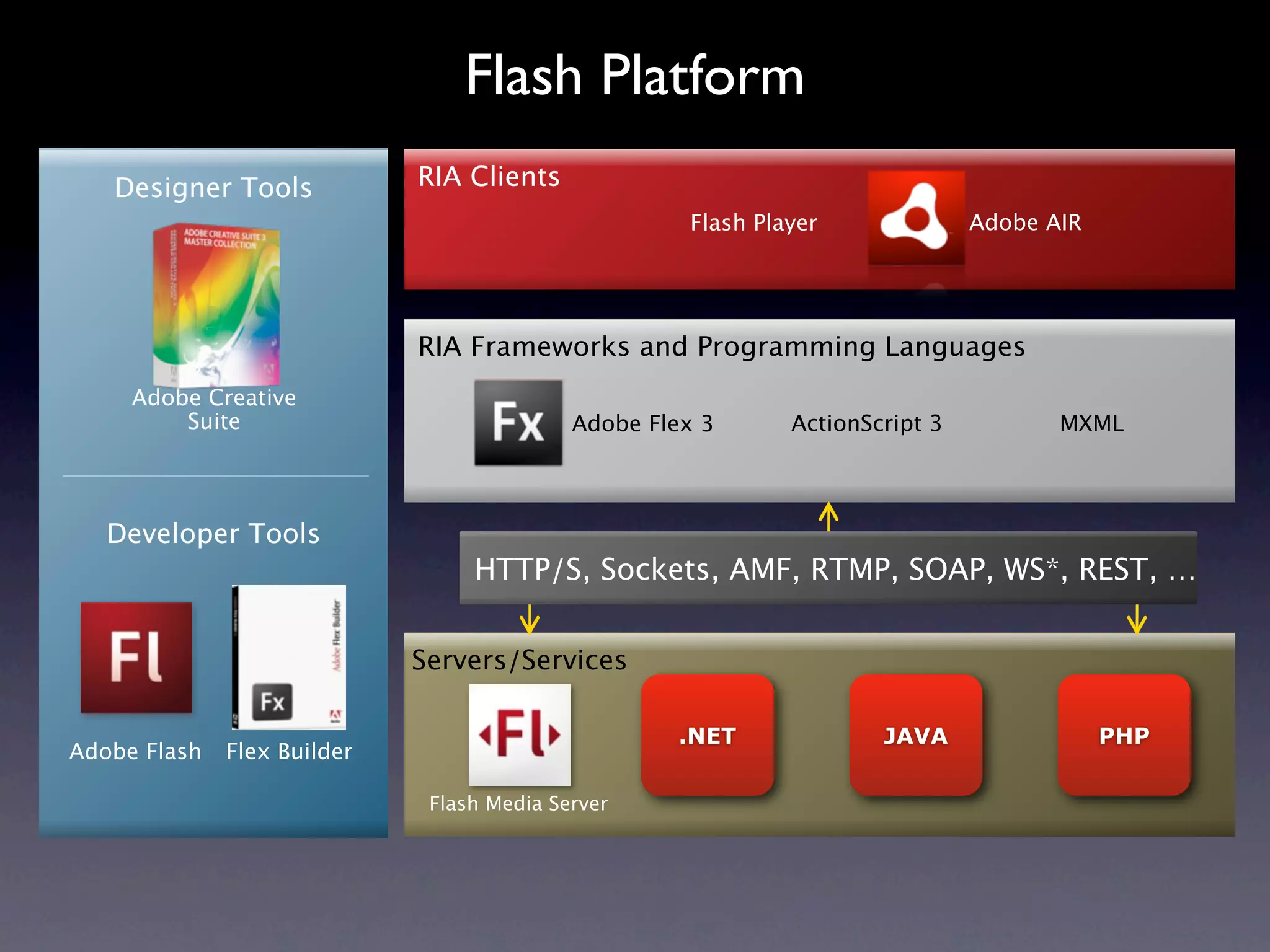Screen dimensions: 1270x952
Task: Select the Developer Tools heading
Action: pos(213,534)
